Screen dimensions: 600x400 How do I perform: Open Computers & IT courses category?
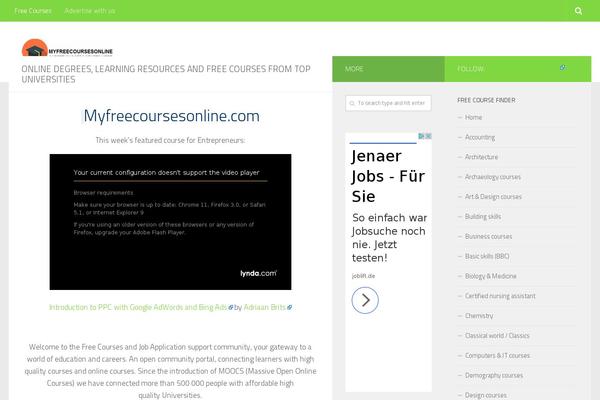coord(497,356)
